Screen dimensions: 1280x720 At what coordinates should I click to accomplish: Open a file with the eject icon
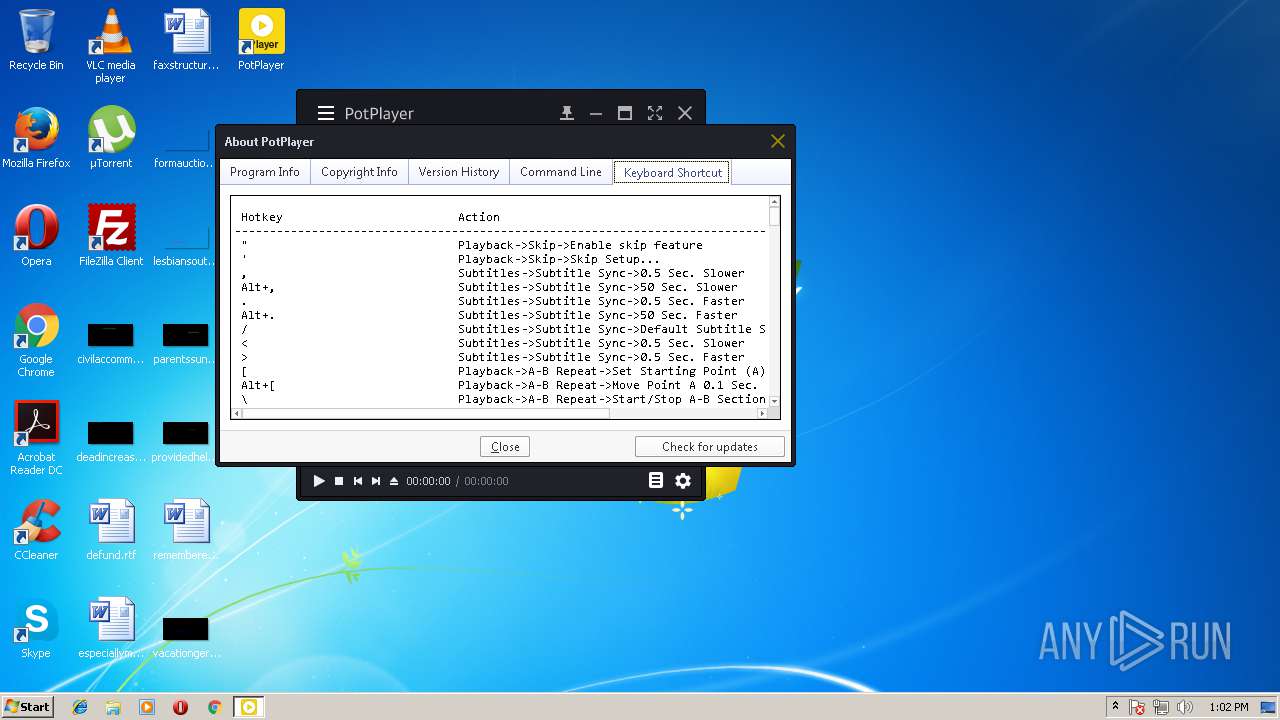394,481
